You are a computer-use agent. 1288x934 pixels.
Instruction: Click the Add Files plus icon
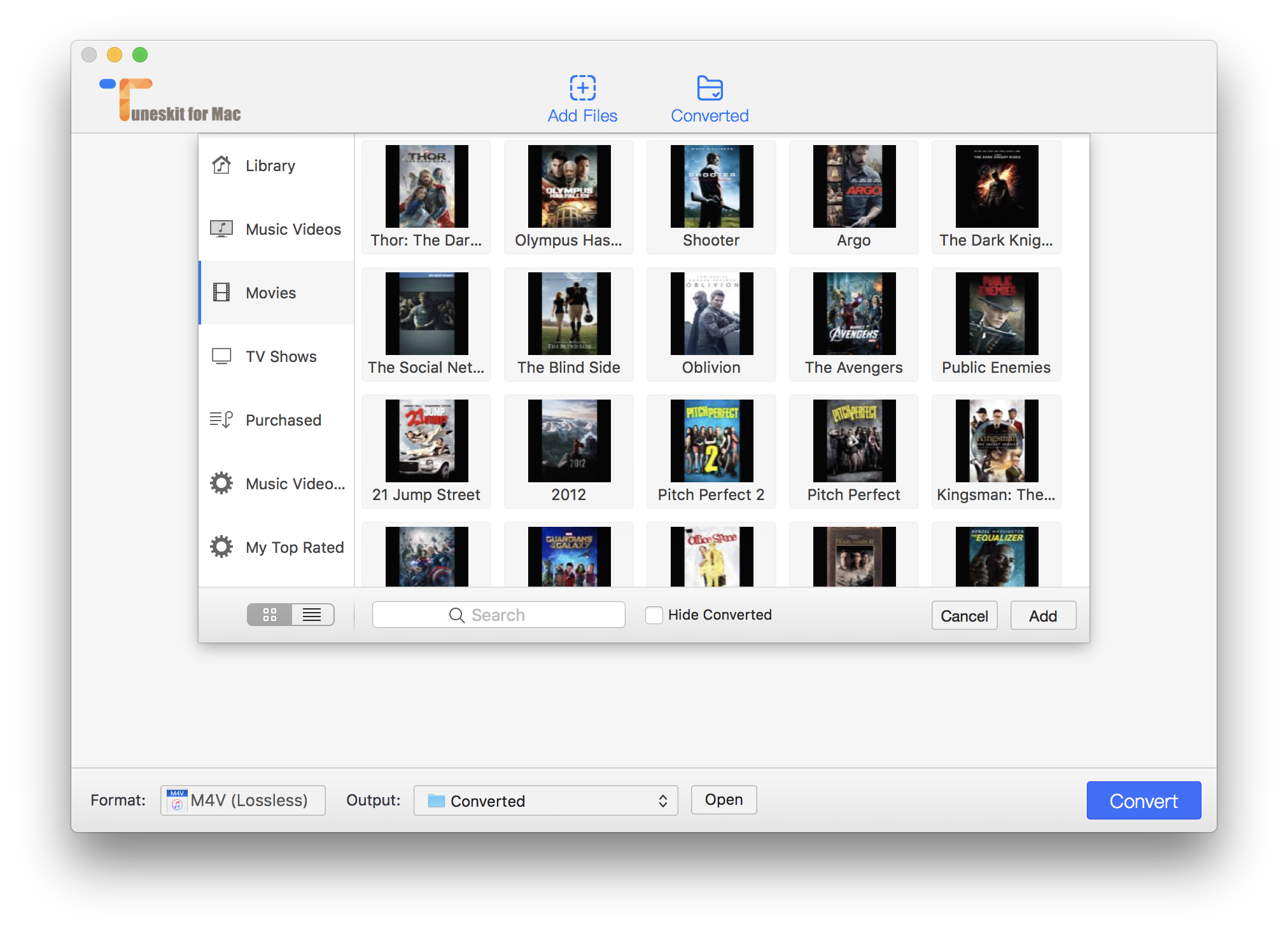point(582,88)
